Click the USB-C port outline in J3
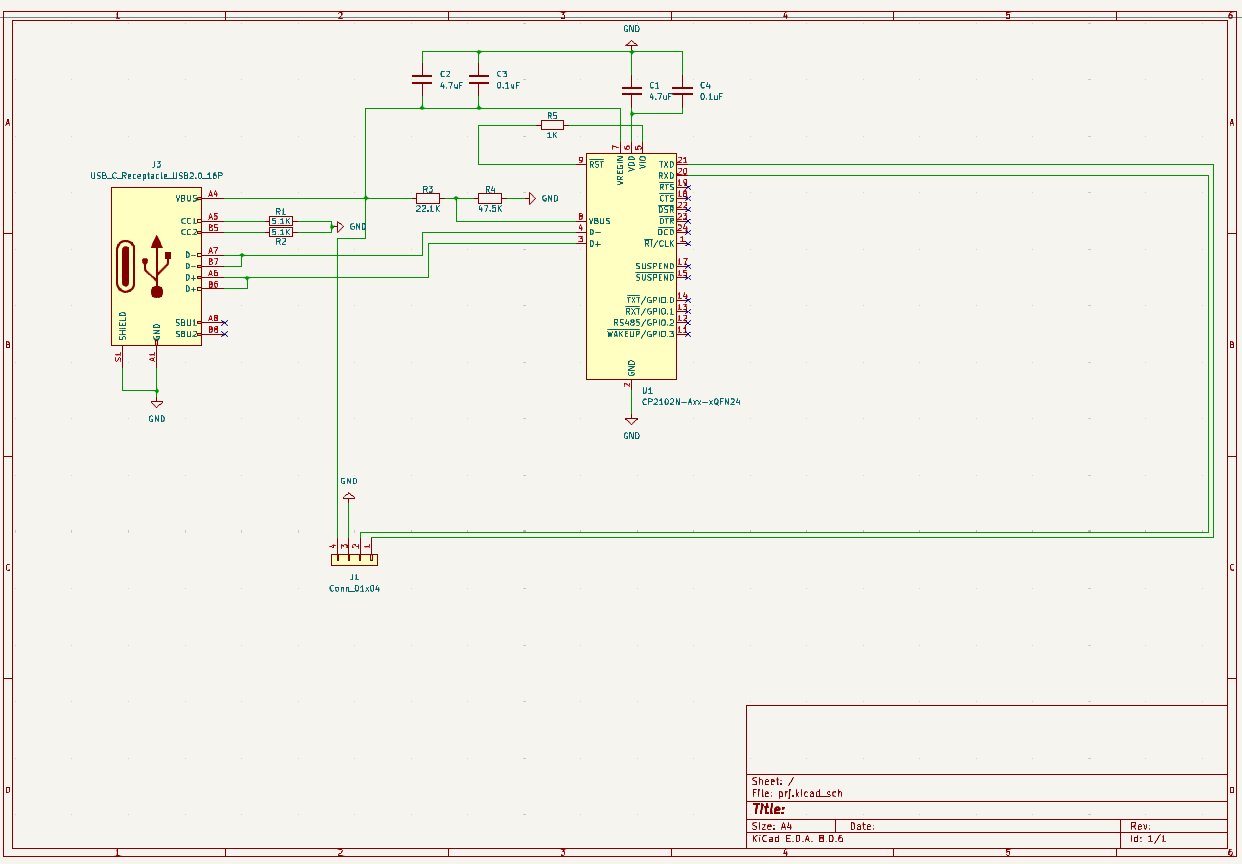The image size is (1242, 864). (125, 266)
